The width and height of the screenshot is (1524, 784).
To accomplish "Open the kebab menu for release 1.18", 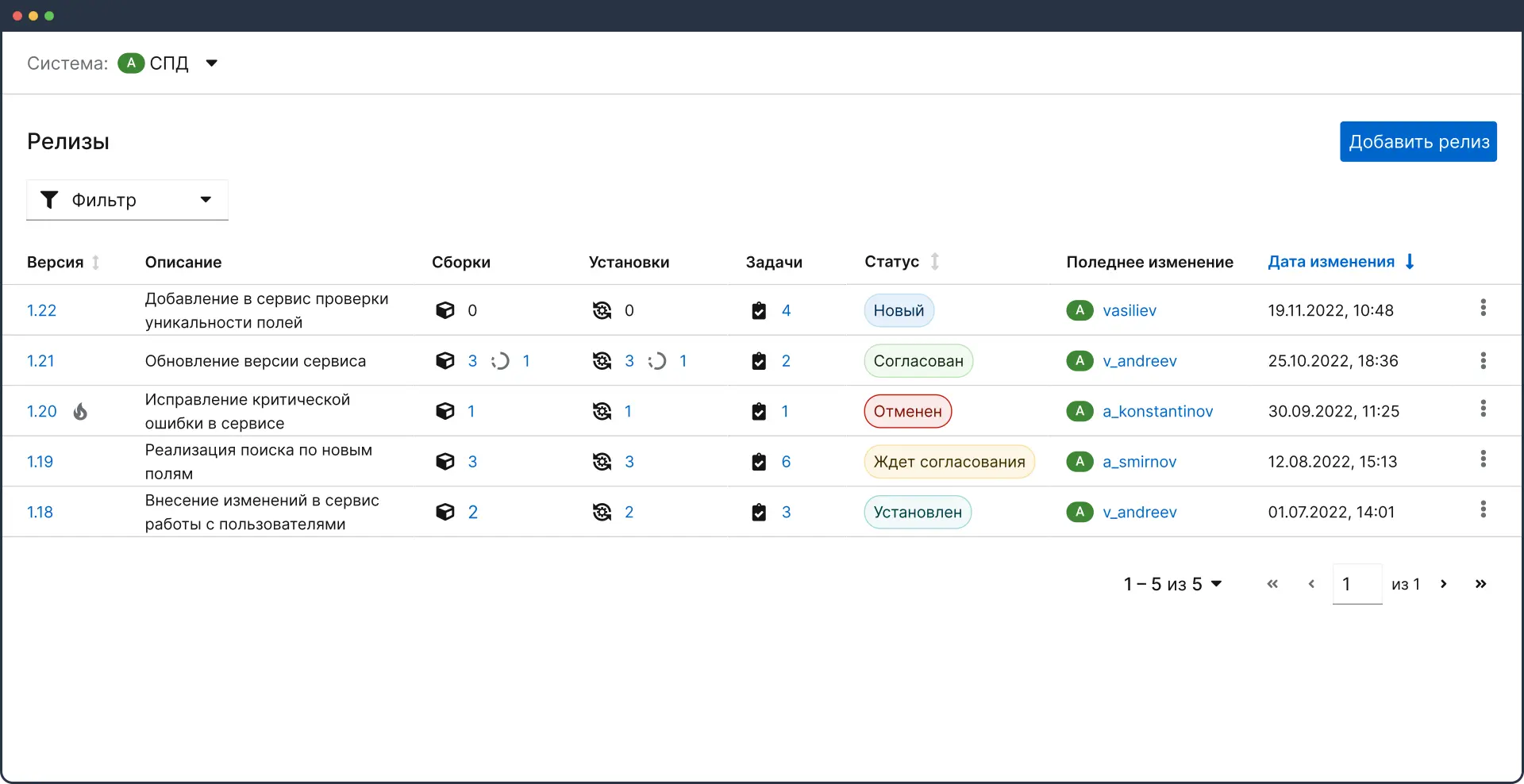I will tap(1483, 509).
